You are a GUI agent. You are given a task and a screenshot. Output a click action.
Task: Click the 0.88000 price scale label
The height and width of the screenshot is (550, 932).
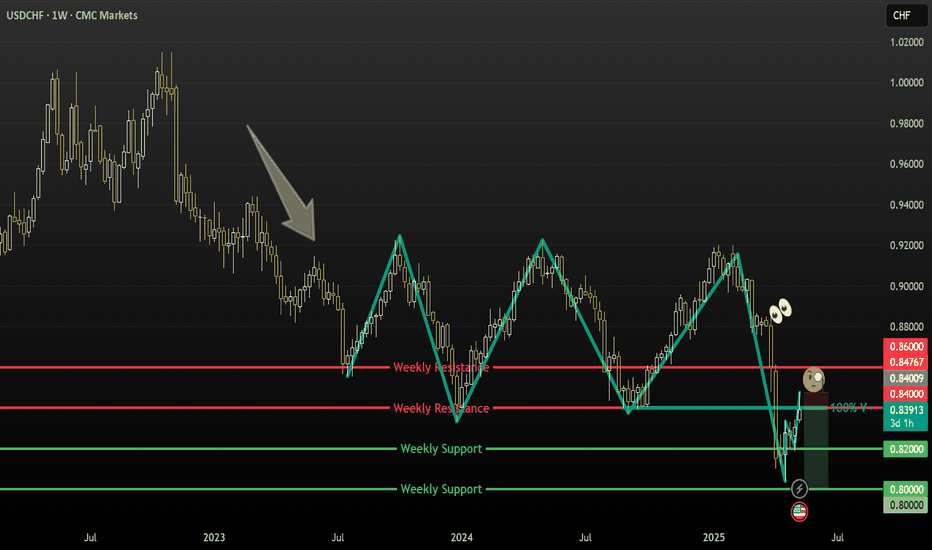click(906, 326)
